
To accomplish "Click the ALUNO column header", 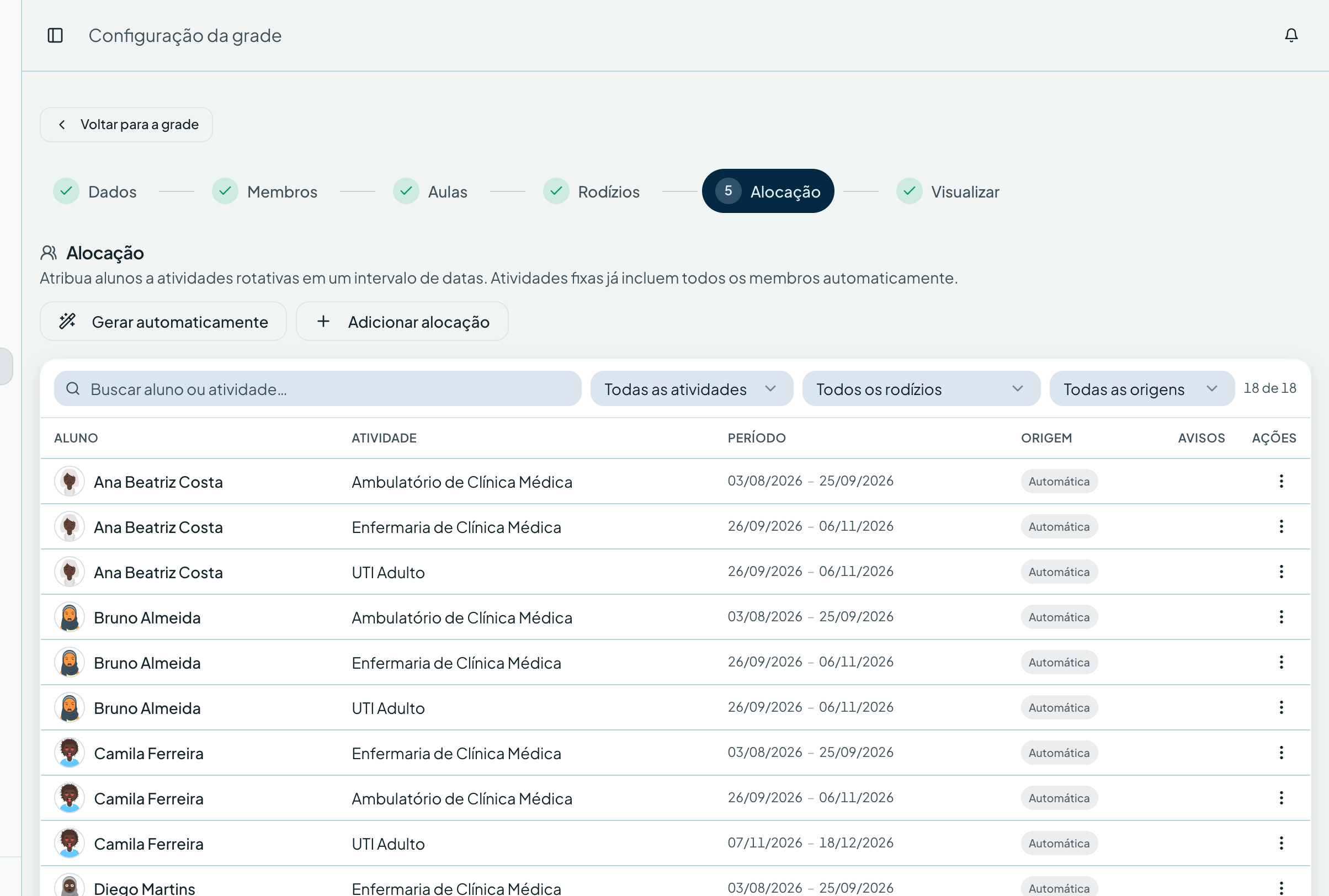I will tap(76, 438).
